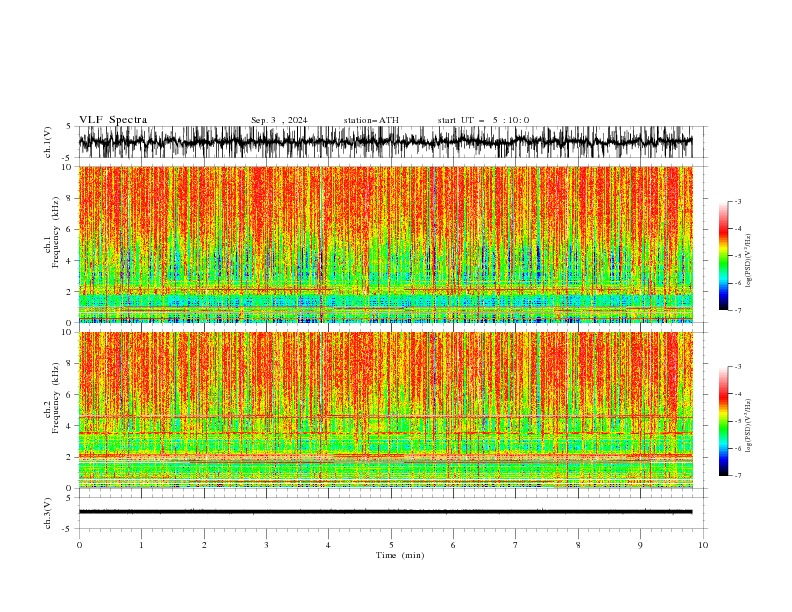Click the time axis tick label '9'

click(640, 545)
